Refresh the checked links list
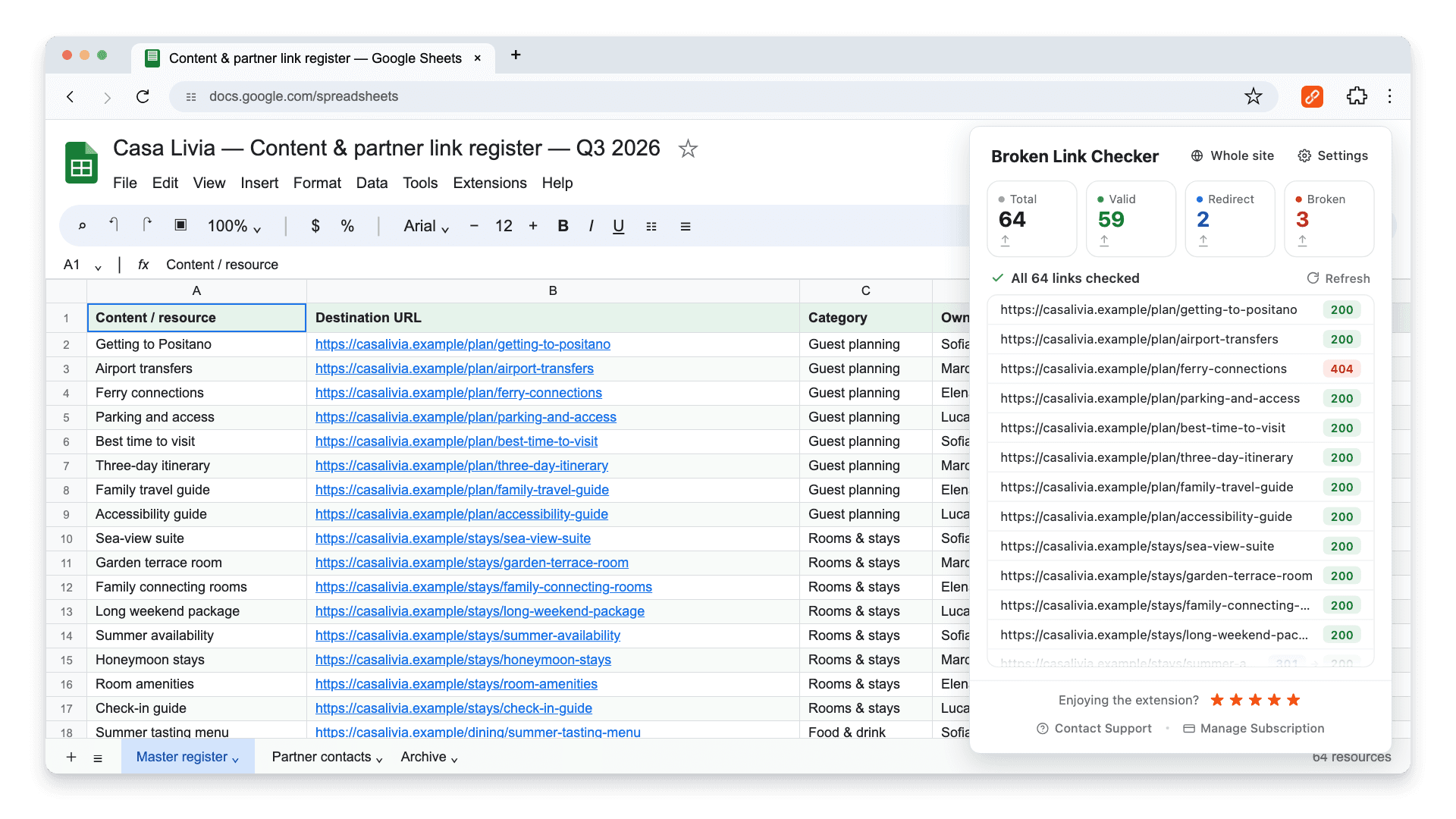 1338,278
